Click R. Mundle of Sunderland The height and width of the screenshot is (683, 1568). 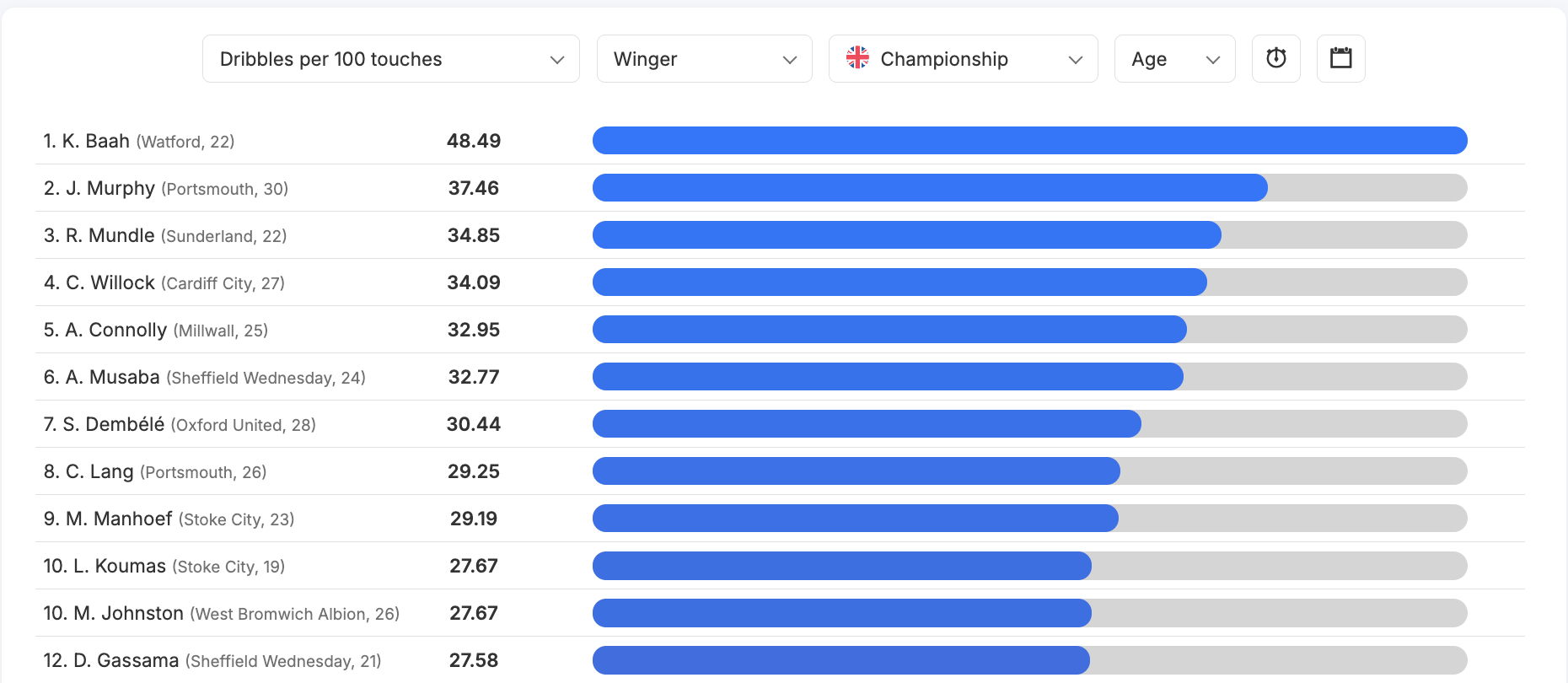(165, 235)
